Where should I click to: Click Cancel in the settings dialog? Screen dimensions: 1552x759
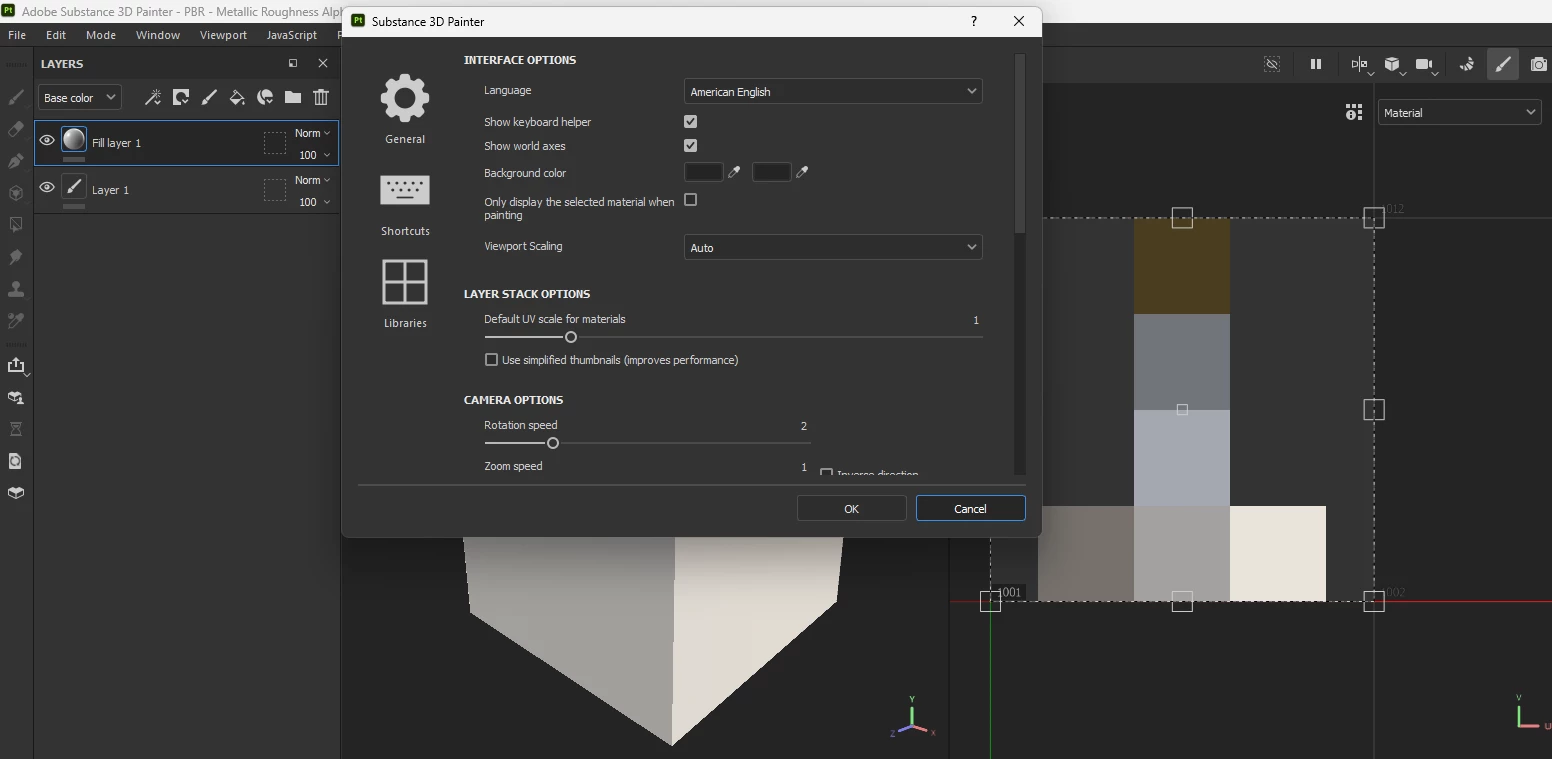tap(970, 508)
